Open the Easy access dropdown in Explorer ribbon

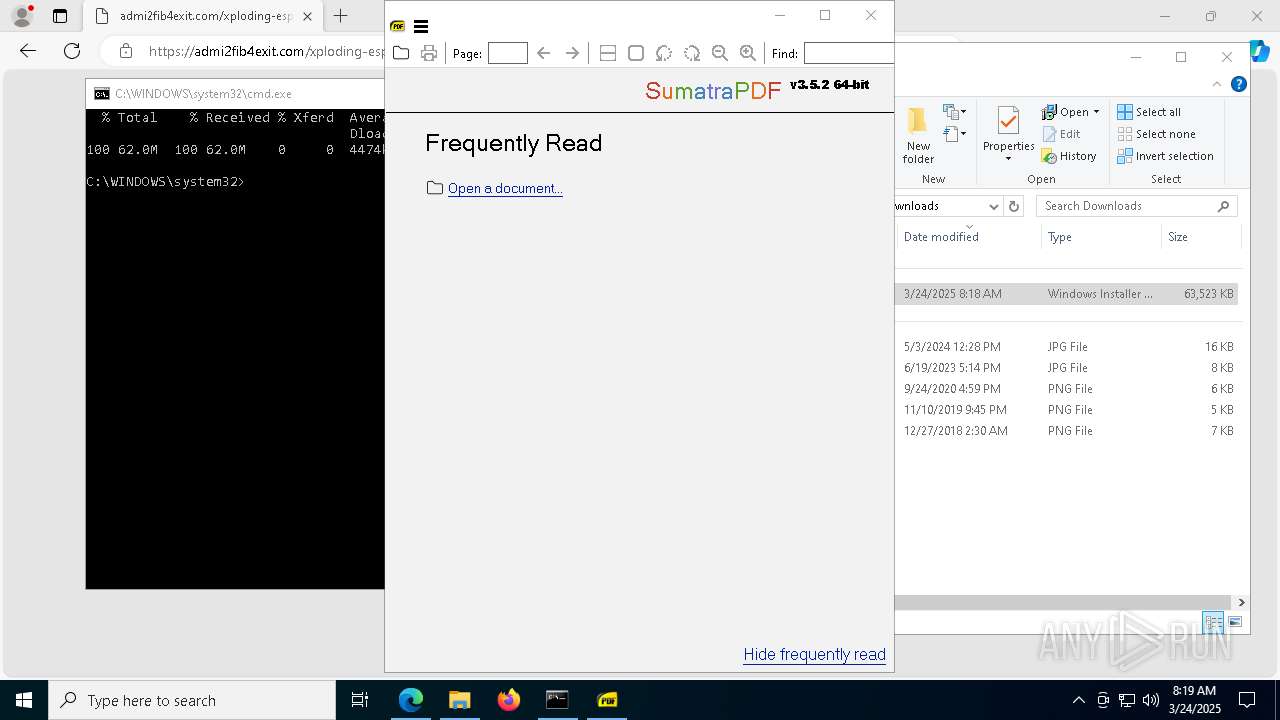[x=955, y=134]
